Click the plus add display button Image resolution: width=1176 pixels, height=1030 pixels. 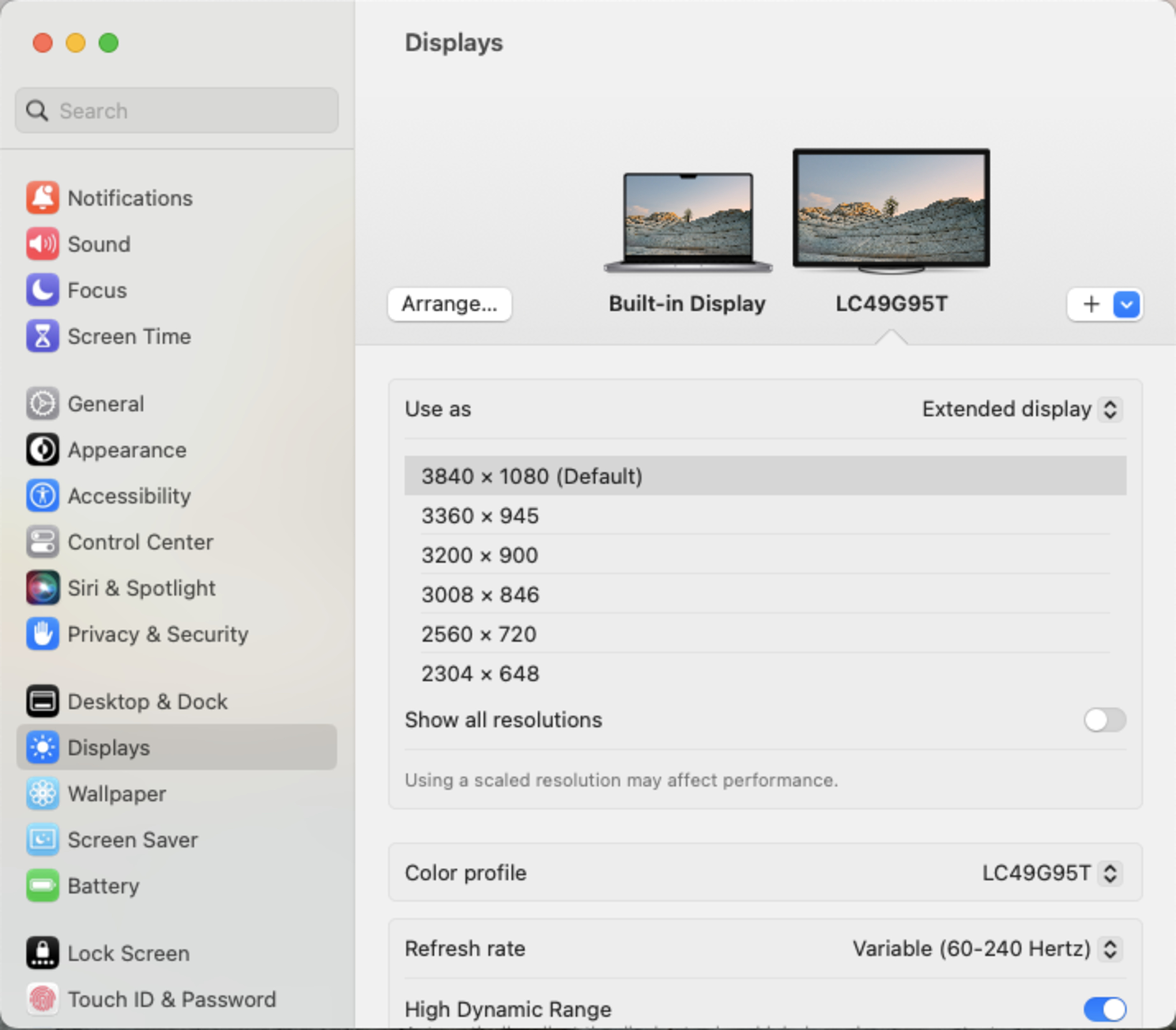tap(1091, 305)
